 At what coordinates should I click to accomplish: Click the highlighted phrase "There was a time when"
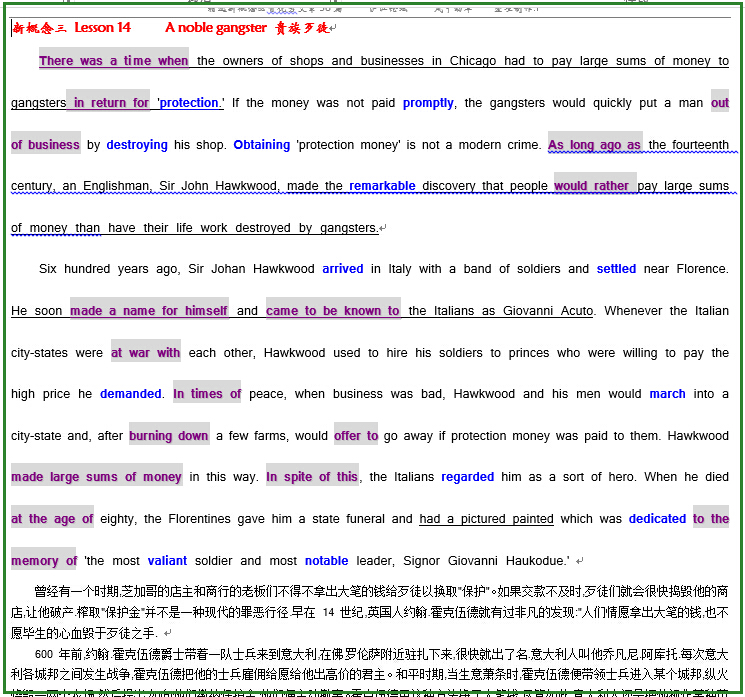(113, 61)
